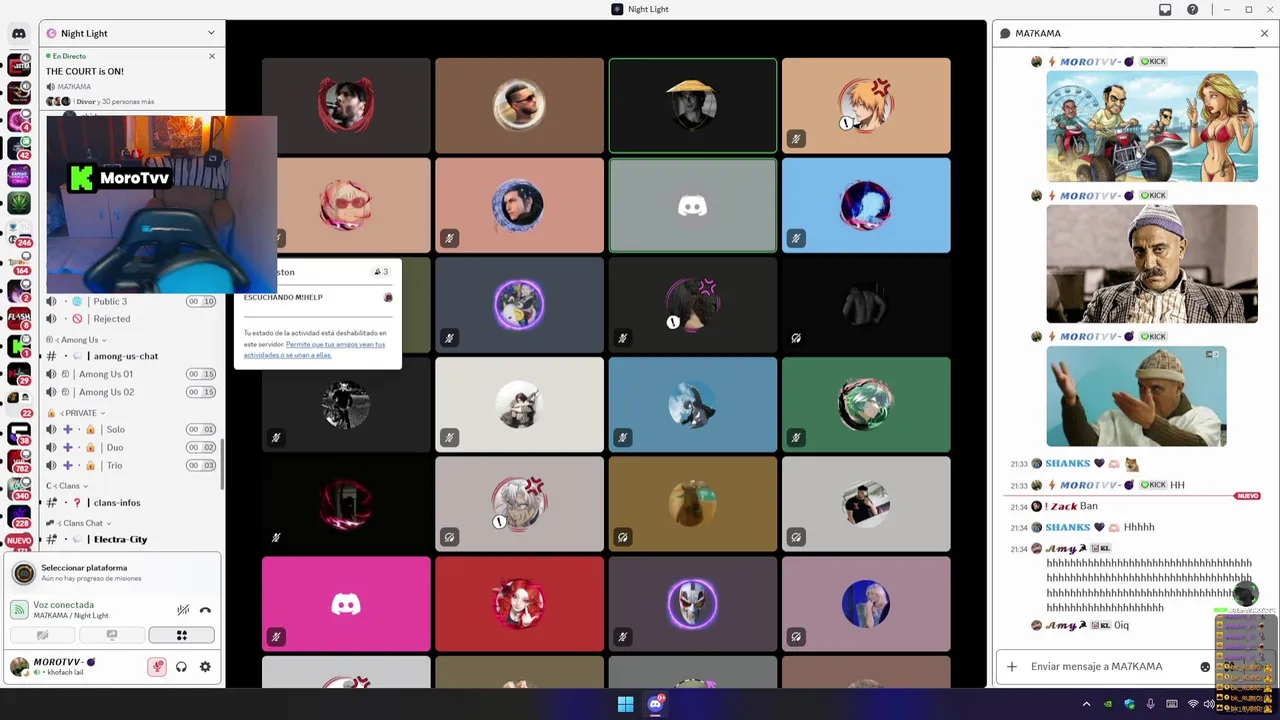1280x720 pixels.
Task: Click Windows Security shield tray icon
Action: point(1129,704)
